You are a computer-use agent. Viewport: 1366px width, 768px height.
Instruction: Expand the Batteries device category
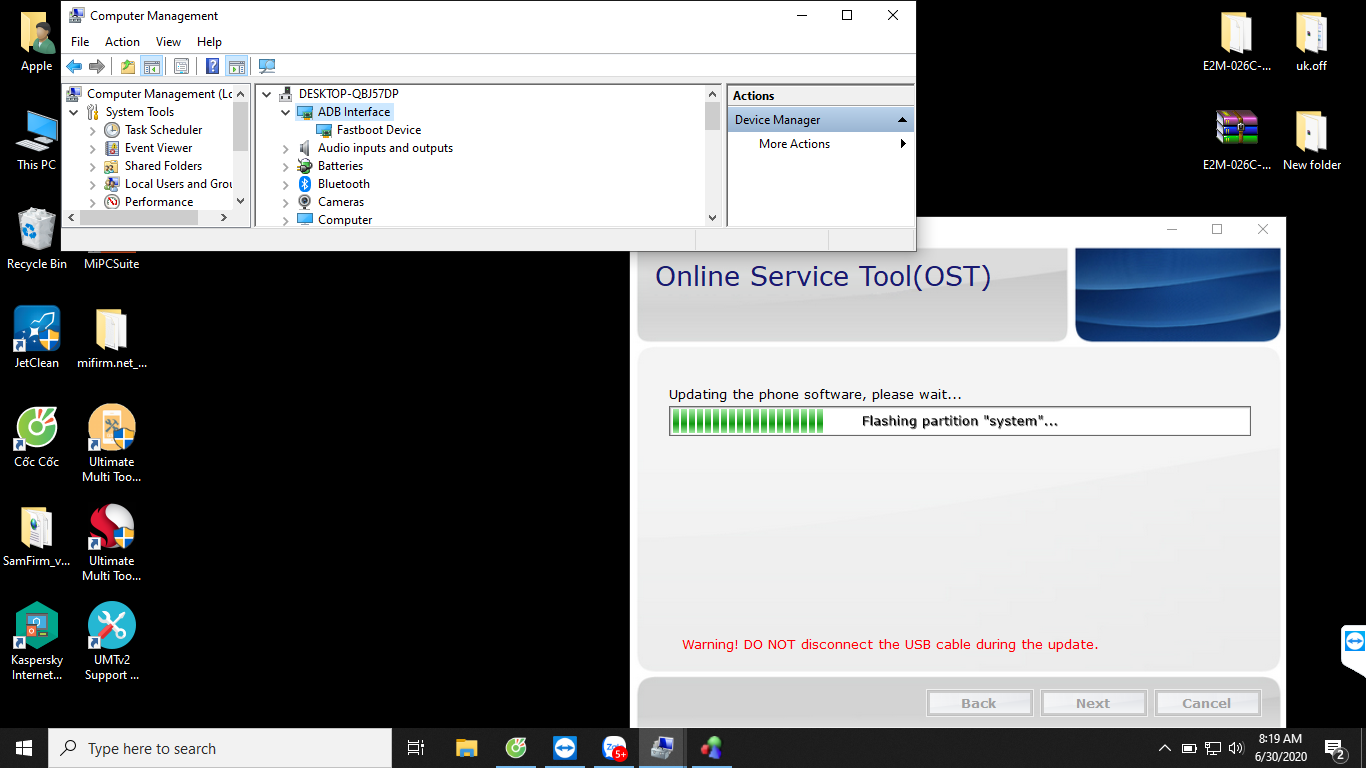(285, 166)
